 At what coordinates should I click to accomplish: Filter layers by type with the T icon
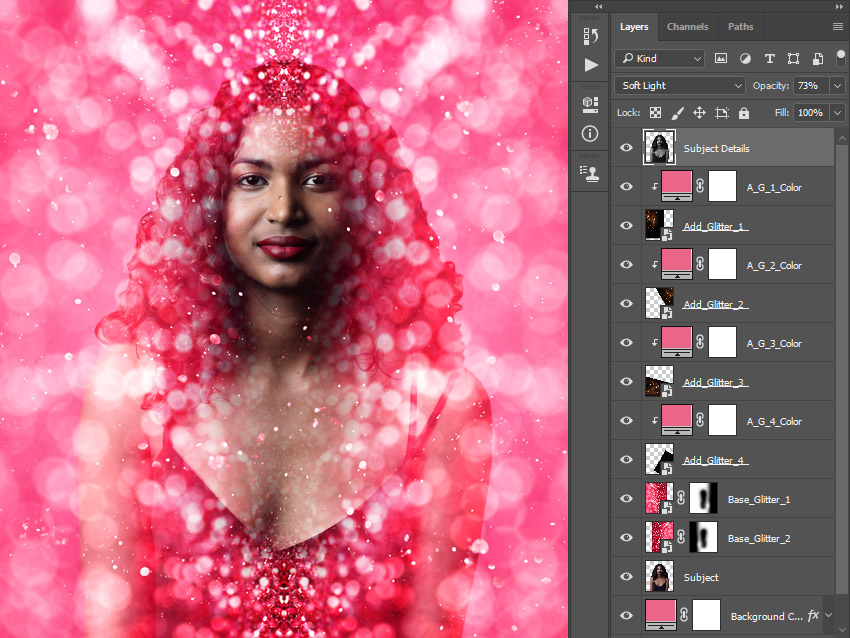pyautogui.click(x=769, y=59)
